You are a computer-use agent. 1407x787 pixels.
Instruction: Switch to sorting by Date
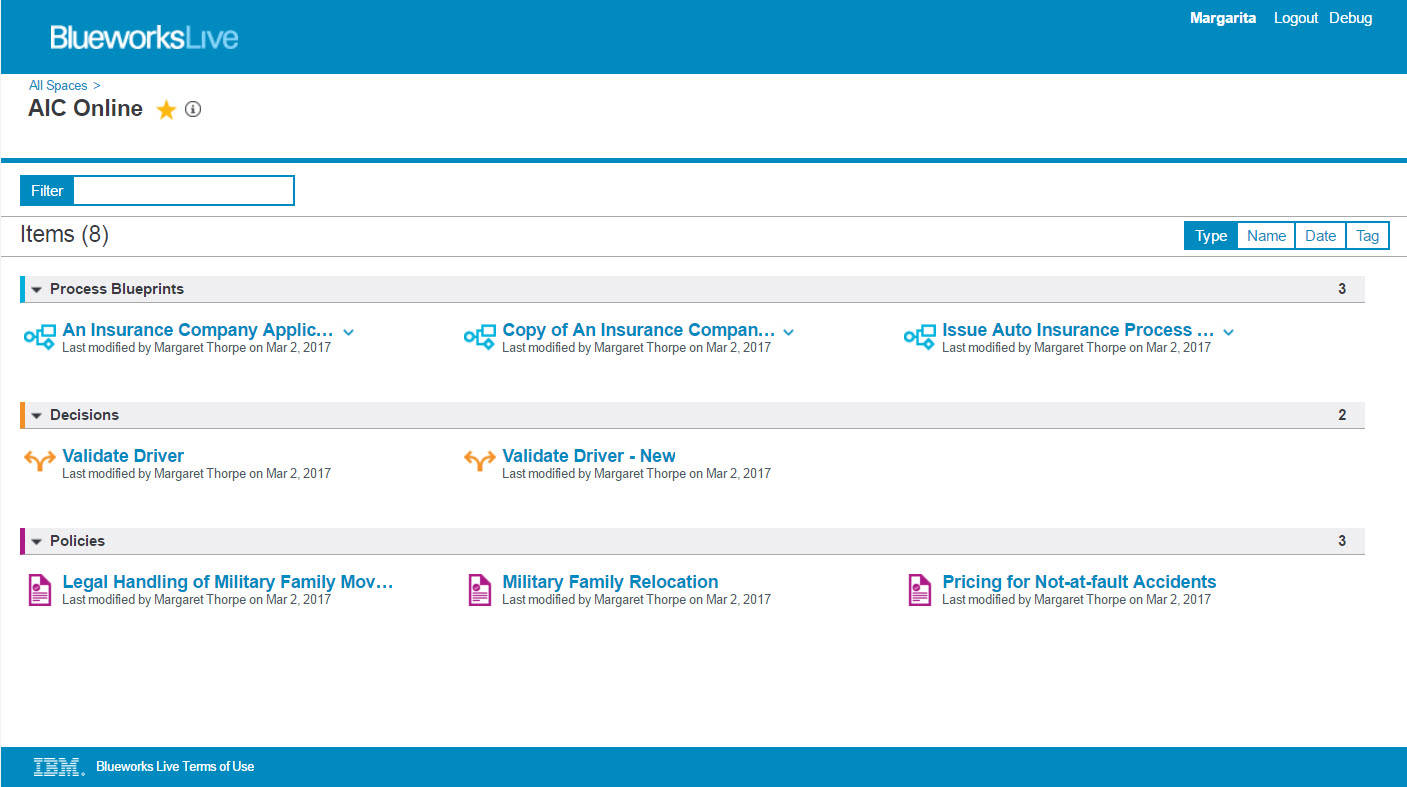1320,235
